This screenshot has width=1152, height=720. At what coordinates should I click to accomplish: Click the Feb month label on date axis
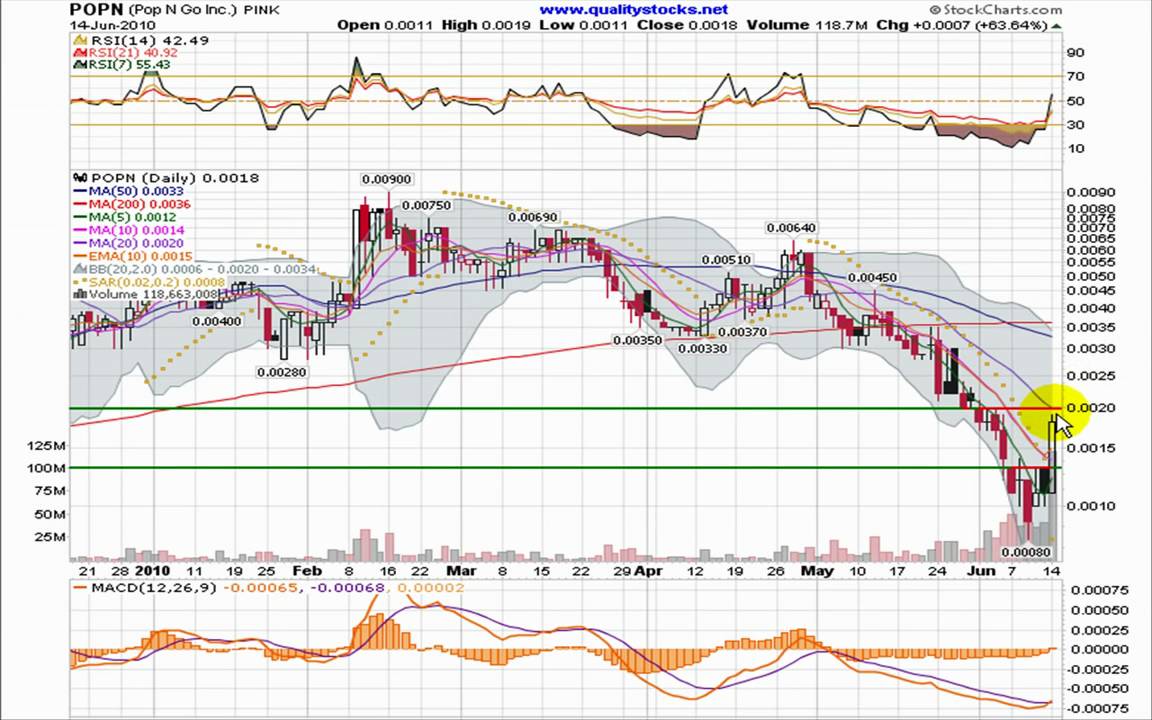(306, 571)
